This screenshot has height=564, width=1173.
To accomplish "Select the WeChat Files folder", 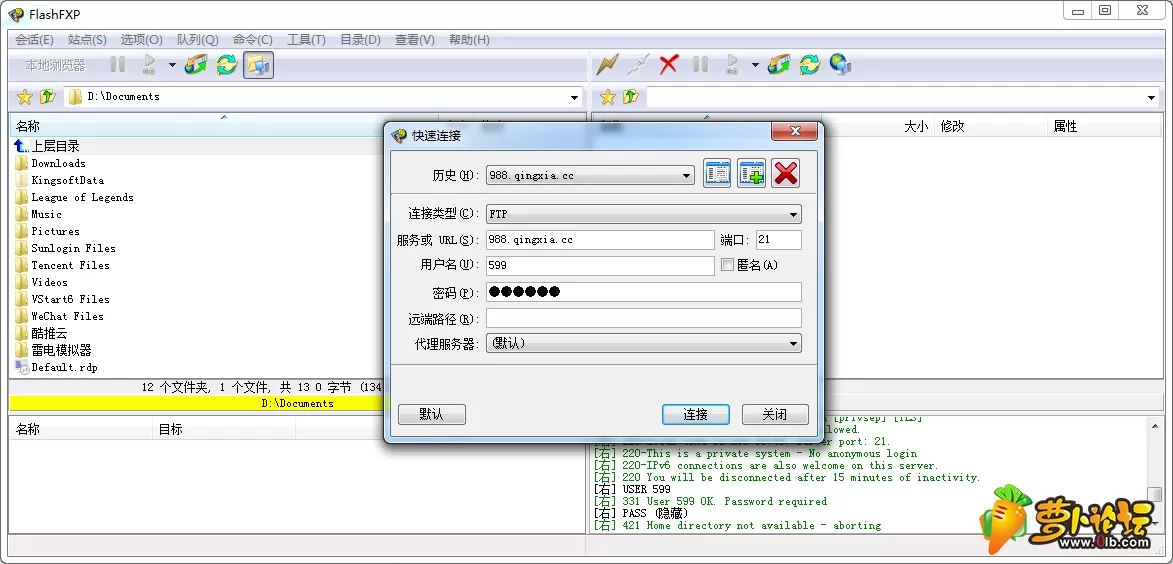I will (x=67, y=316).
